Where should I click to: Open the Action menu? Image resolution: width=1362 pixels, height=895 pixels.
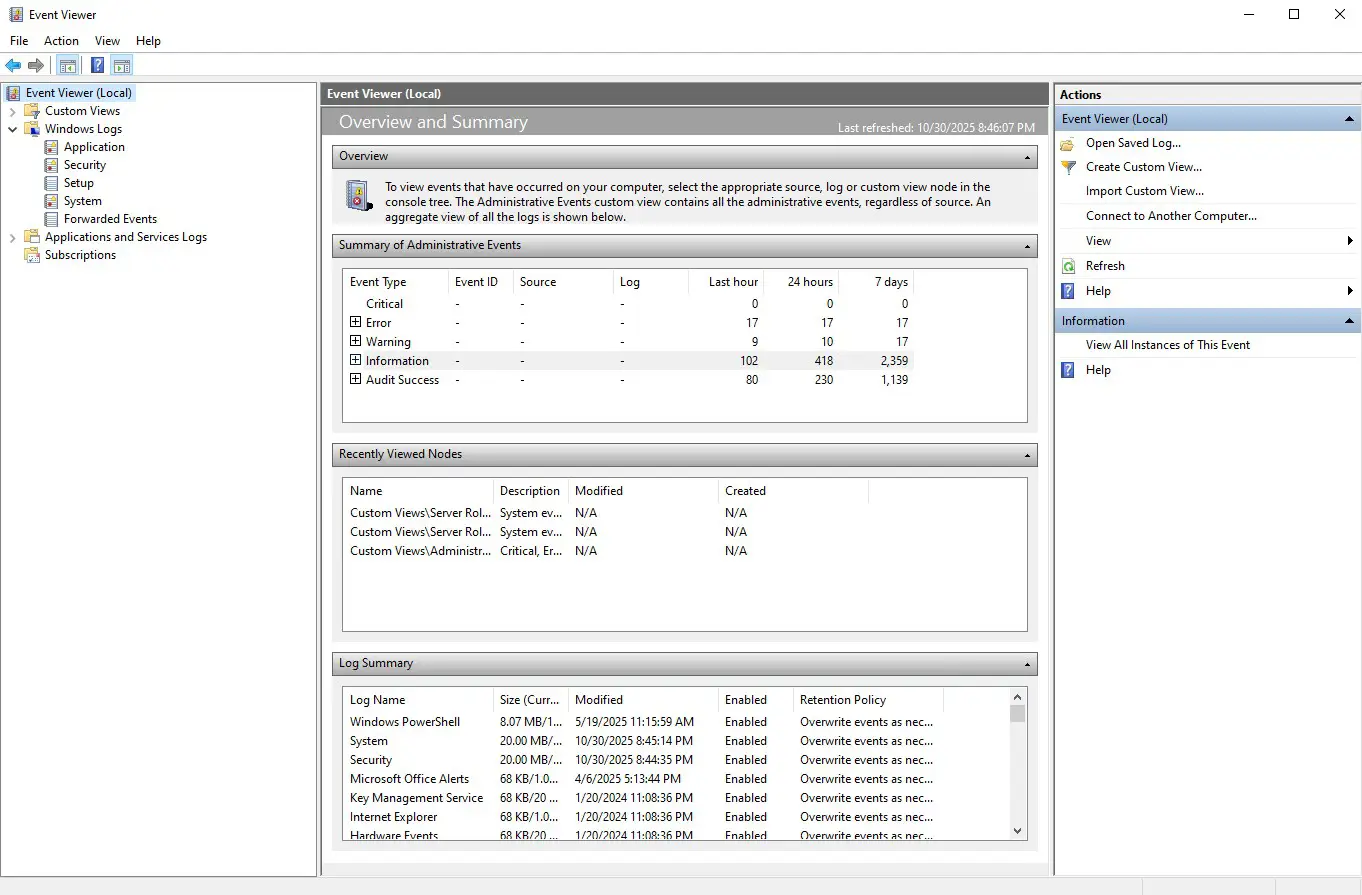pos(61,41)
